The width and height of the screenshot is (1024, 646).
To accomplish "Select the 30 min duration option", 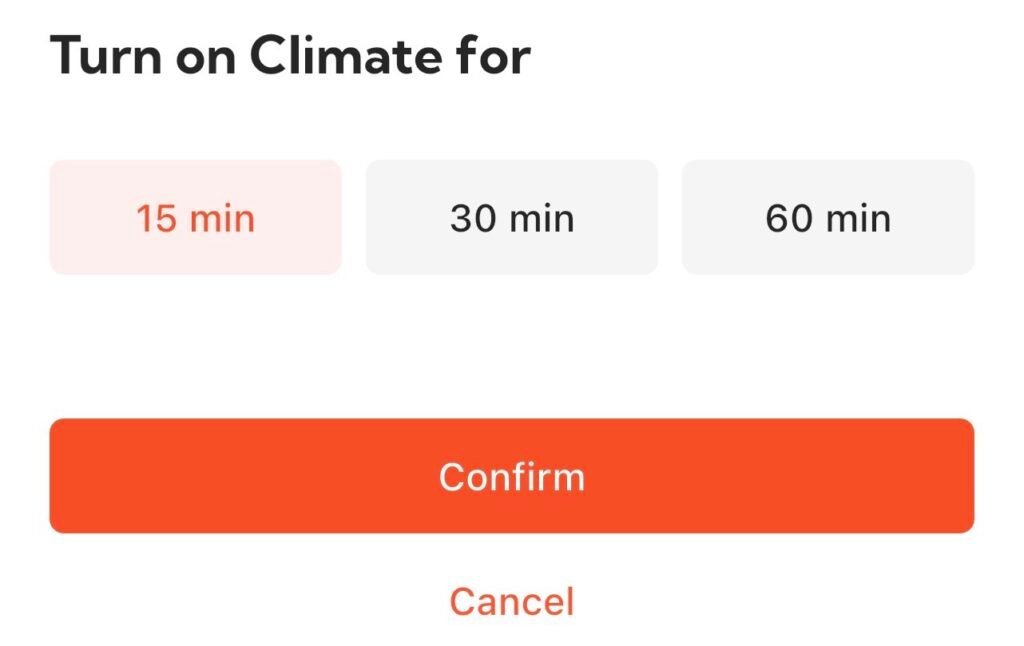I will pyautogui.click(x=511, y=217).
